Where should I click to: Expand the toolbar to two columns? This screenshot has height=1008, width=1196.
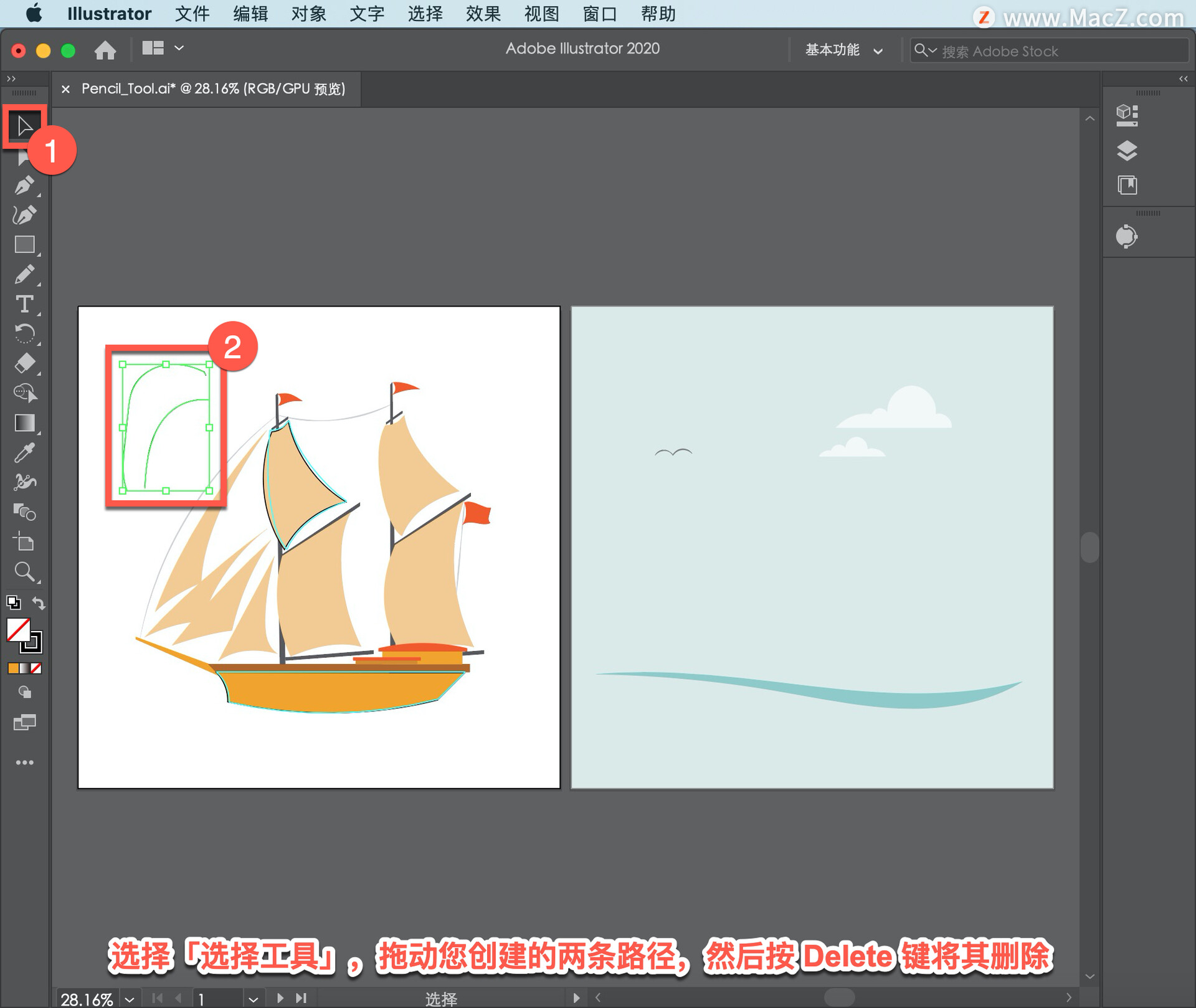(11, 78)
